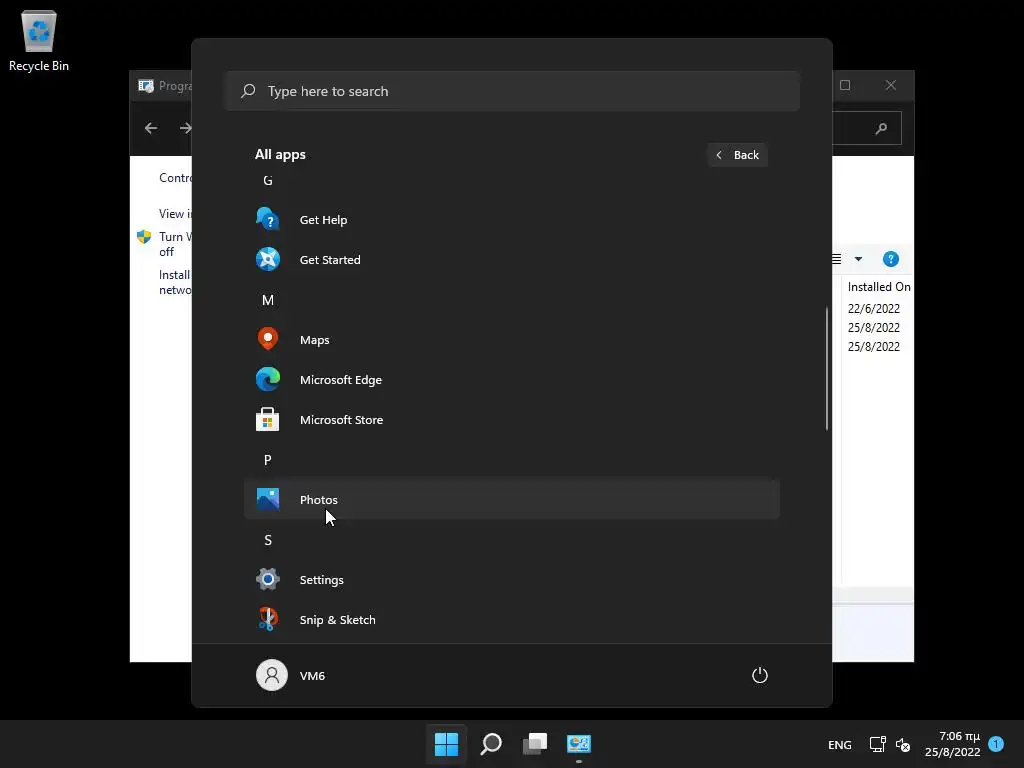The image size is (1024, 768).
Task: Open network status tray icon
Action: coord(877,744)
